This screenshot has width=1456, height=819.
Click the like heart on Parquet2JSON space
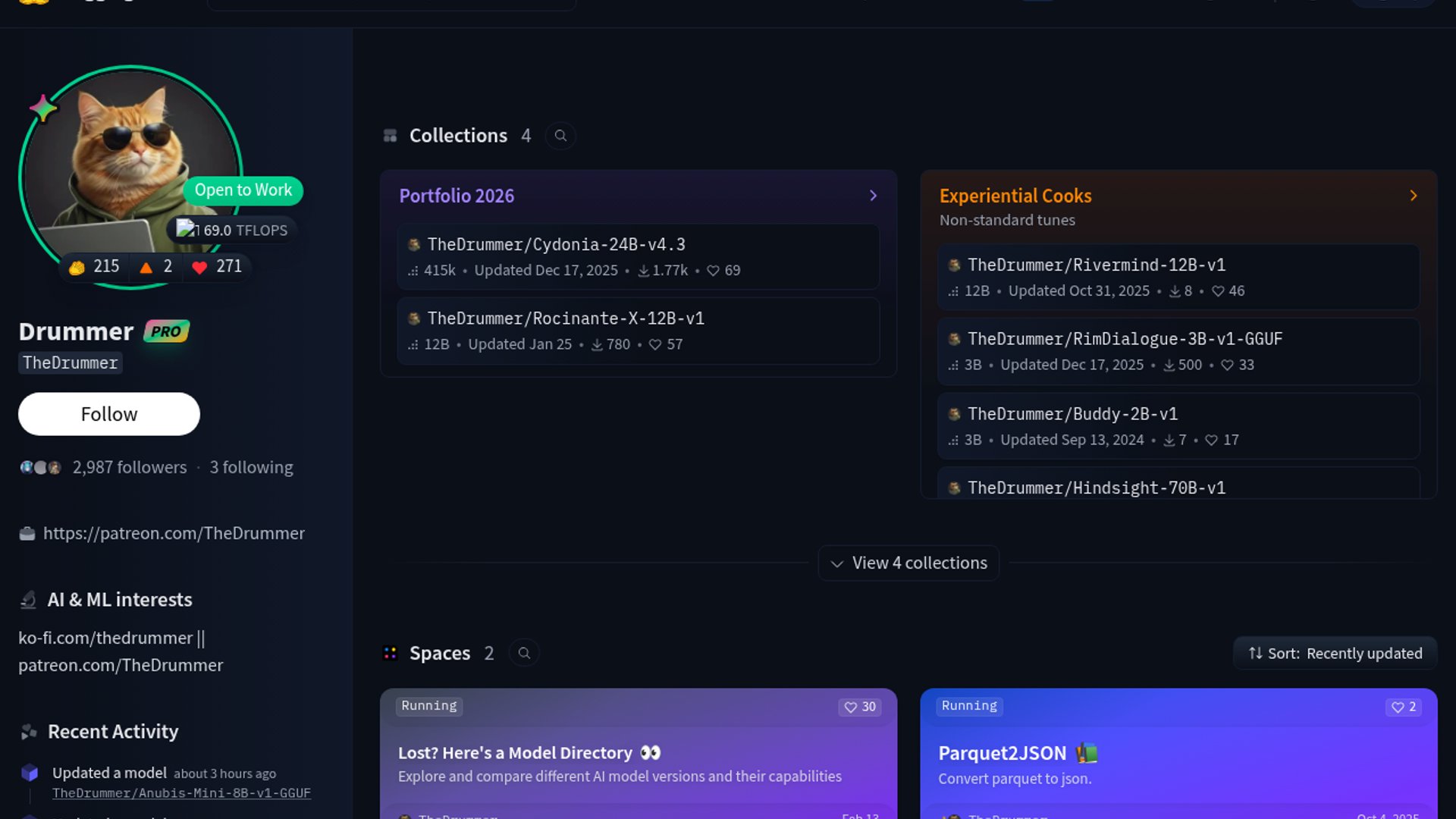click(x=1398, y=707)
